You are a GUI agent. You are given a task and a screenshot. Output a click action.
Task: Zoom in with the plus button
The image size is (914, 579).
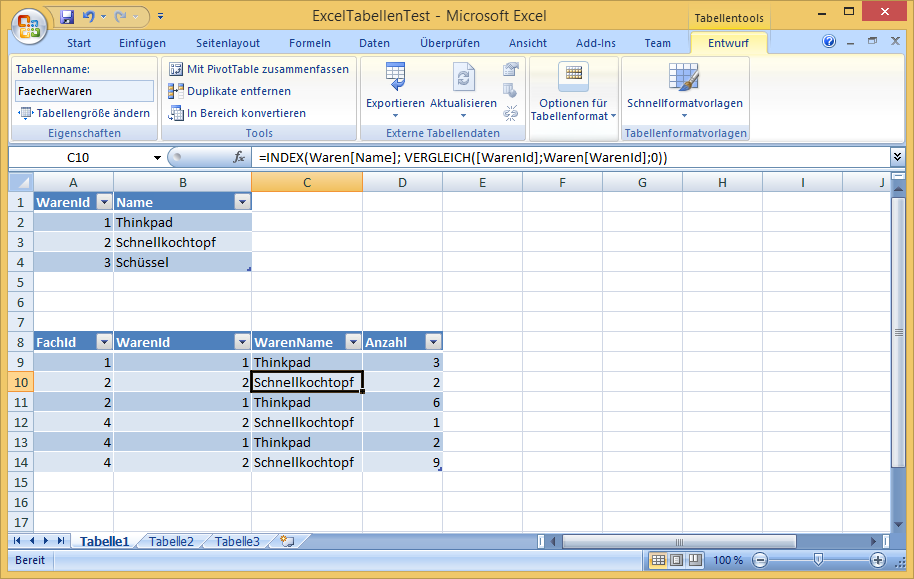[x=877, y=560]
